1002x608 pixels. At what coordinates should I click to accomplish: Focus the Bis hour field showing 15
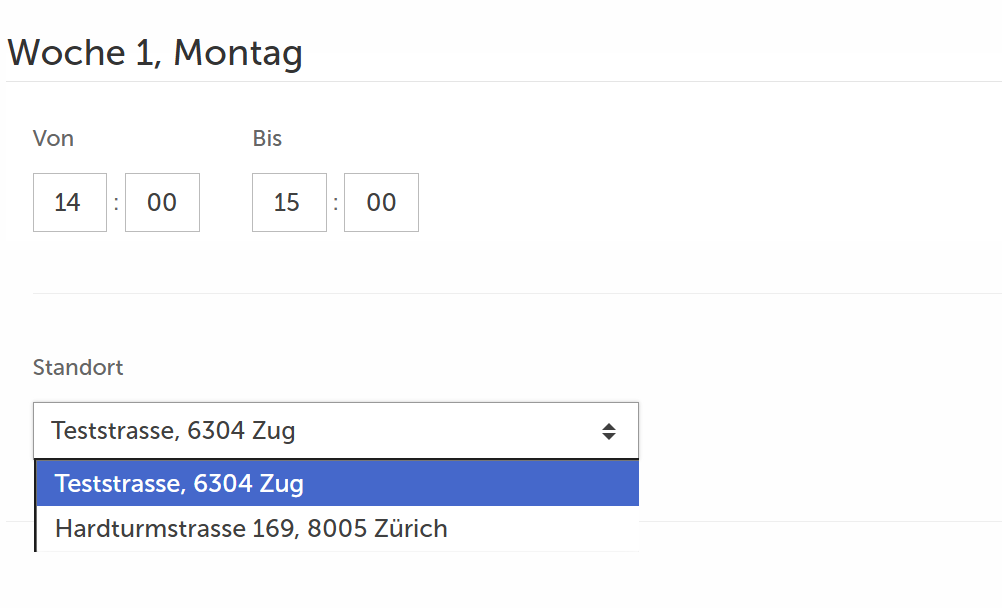[289, 203]
